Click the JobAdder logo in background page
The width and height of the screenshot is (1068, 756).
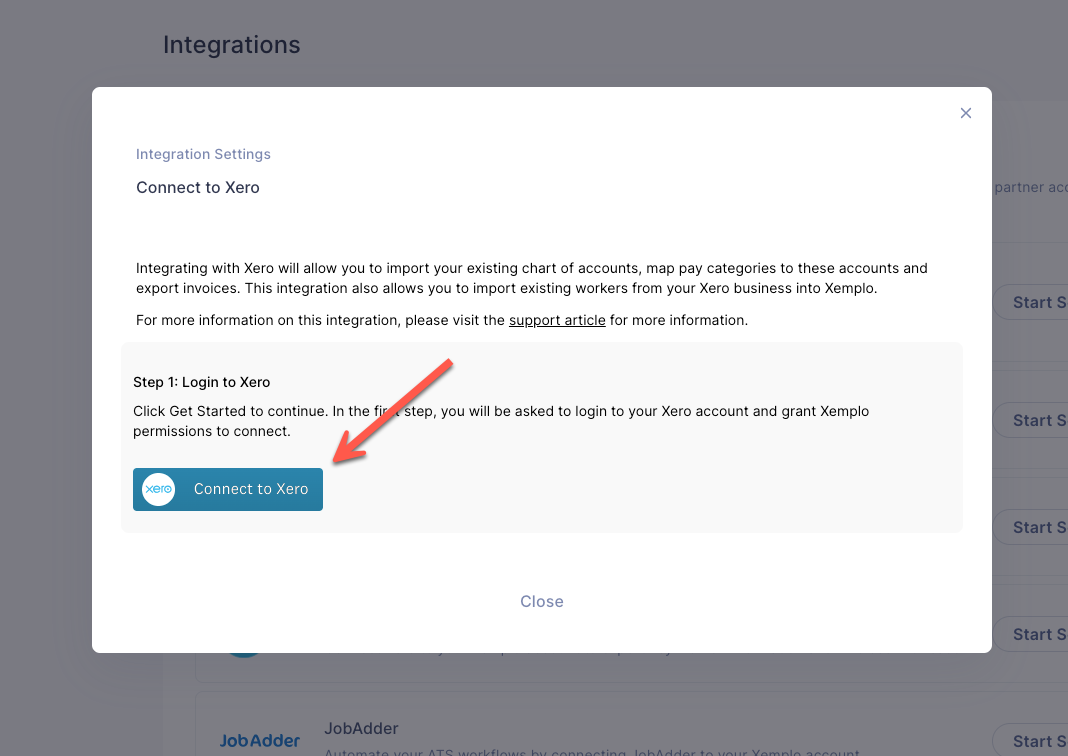(x=260, y=740)
